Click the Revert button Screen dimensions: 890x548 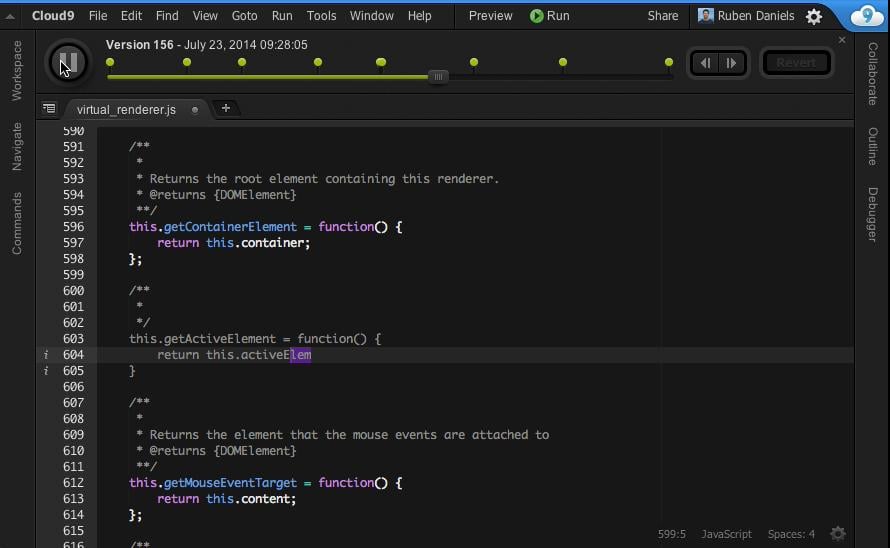[x=796, y=63]
